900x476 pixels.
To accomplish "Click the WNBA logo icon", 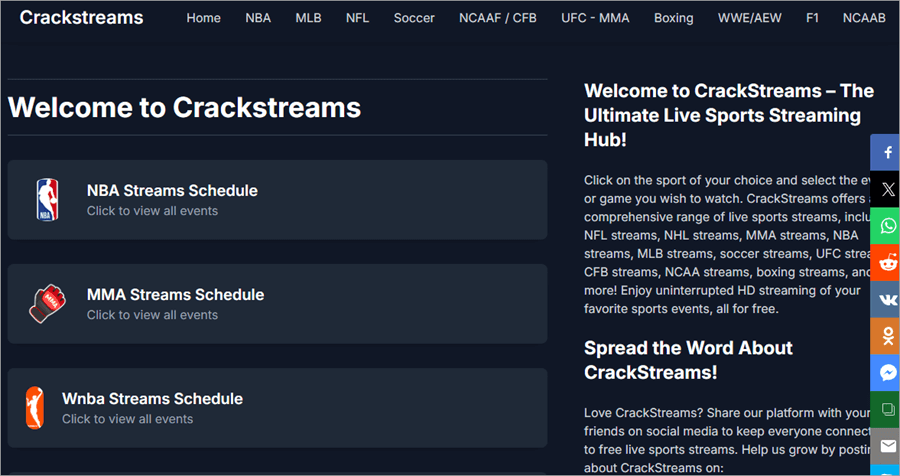I will (x=34, y=408).
